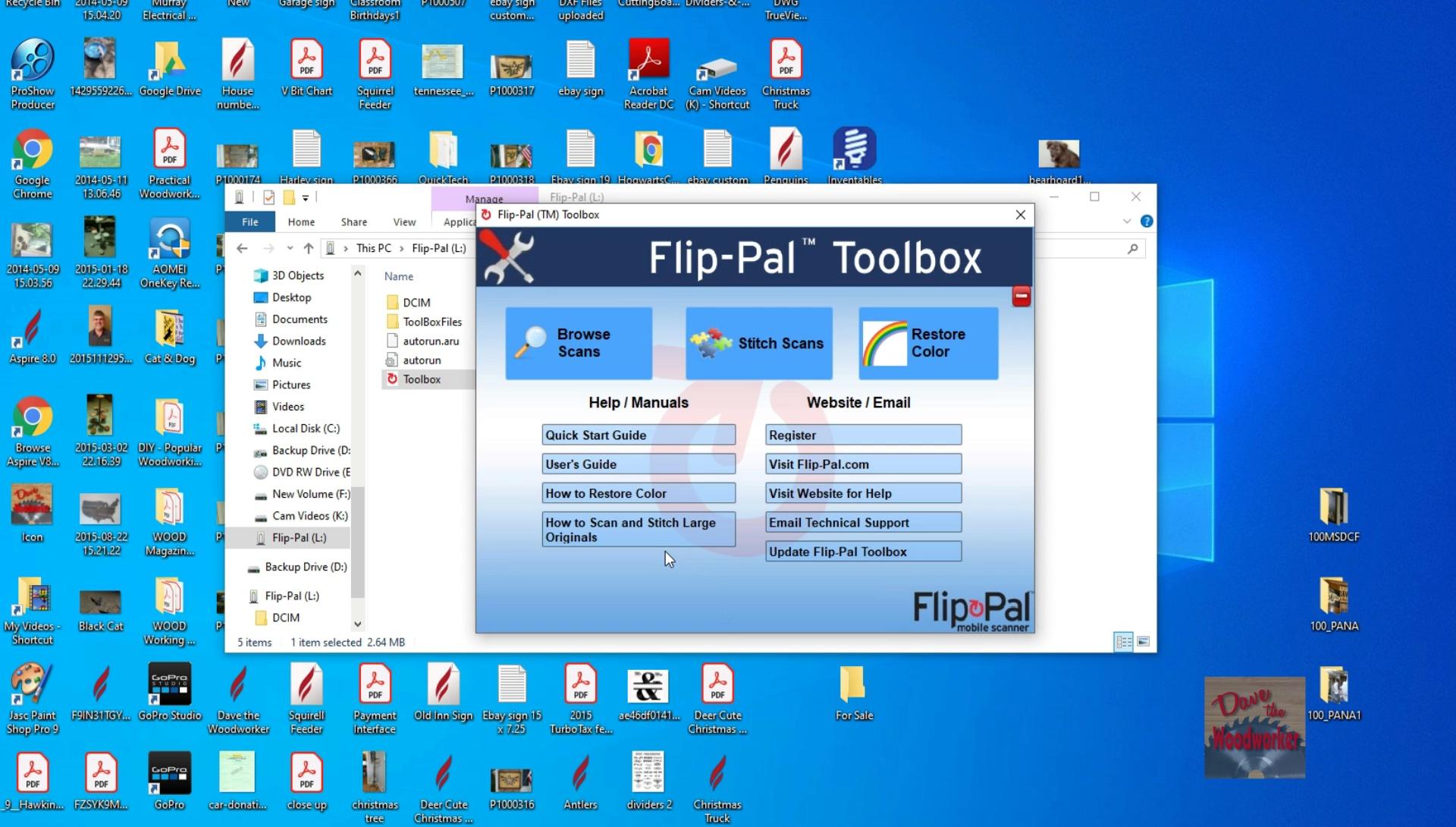1456x827 pixels.
Task: Open the Restore Color tool
Action: (928, 343)
